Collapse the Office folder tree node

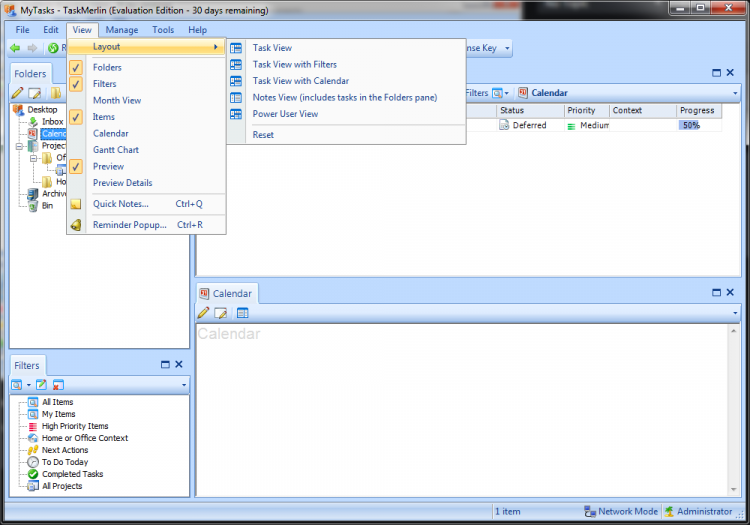(x=33, y=158)
